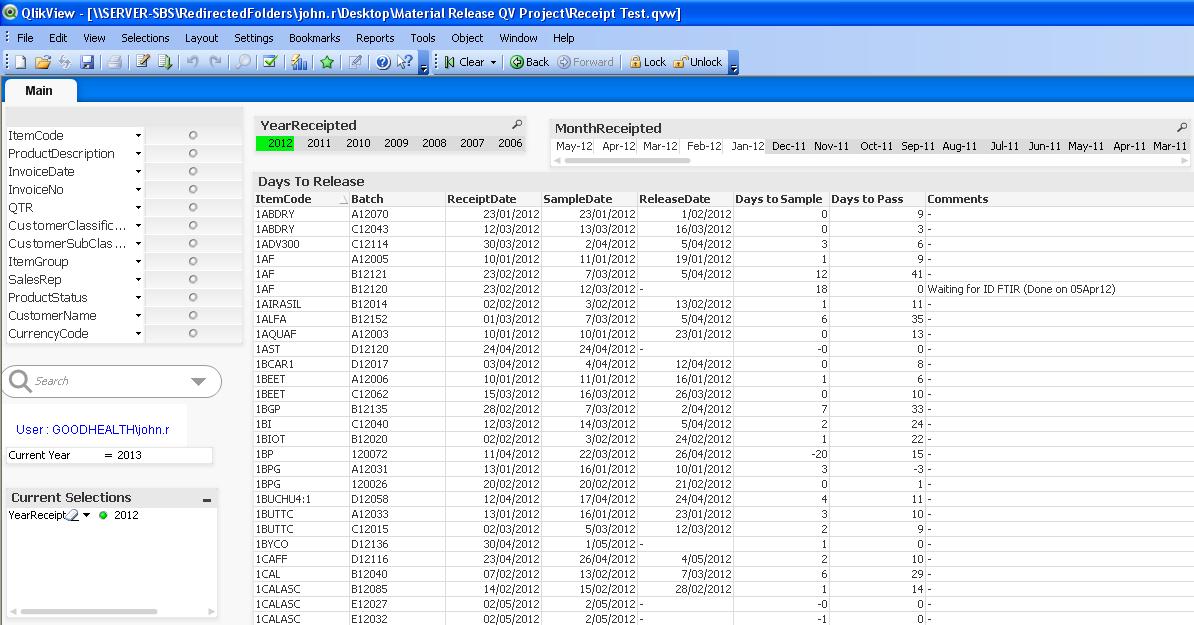This screenshot has width=1194, height=625.
Task: Click the search magnifier in YearReceipted header
Action: coord(517,125)
